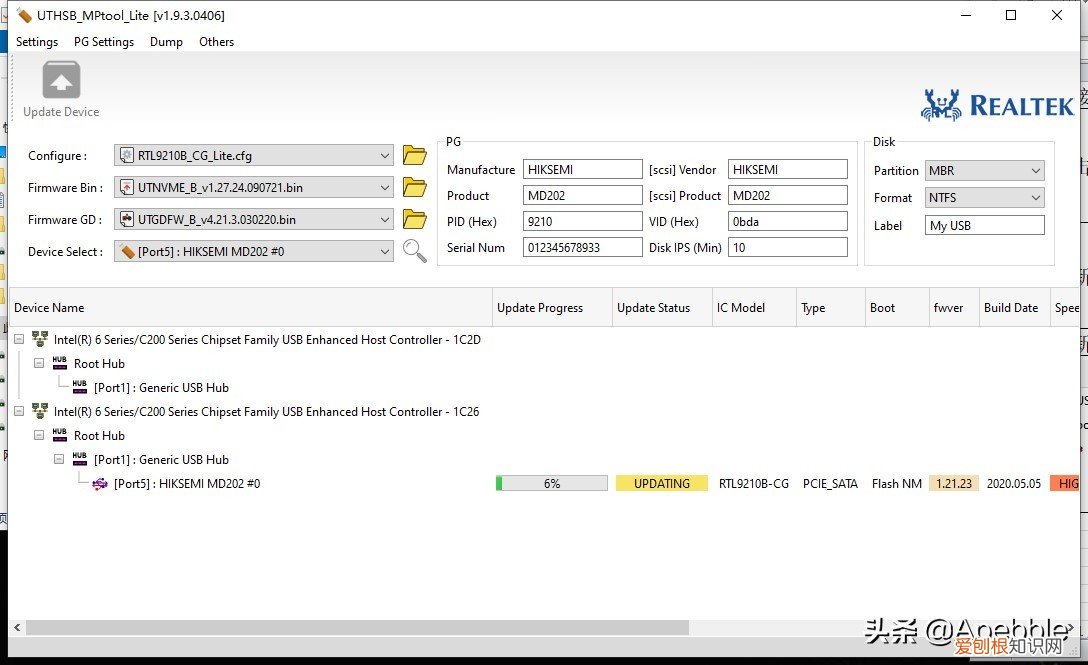Image resolution: width=1088 pixels, height=665 pixels.
Task: Select the HIKSEMI MD202 USB device icon
Action: point(100,484)
